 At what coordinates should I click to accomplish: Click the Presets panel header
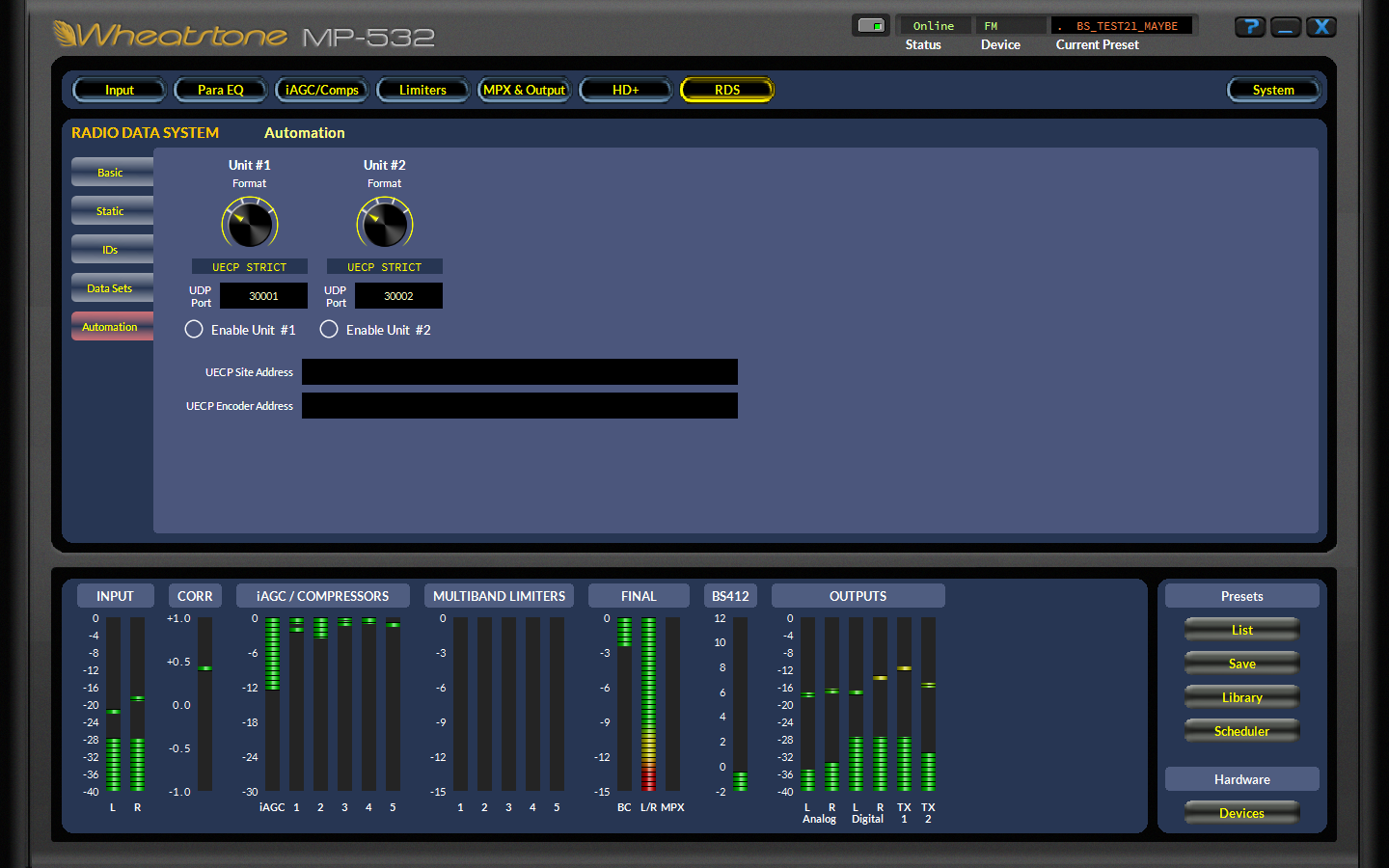1242,596
